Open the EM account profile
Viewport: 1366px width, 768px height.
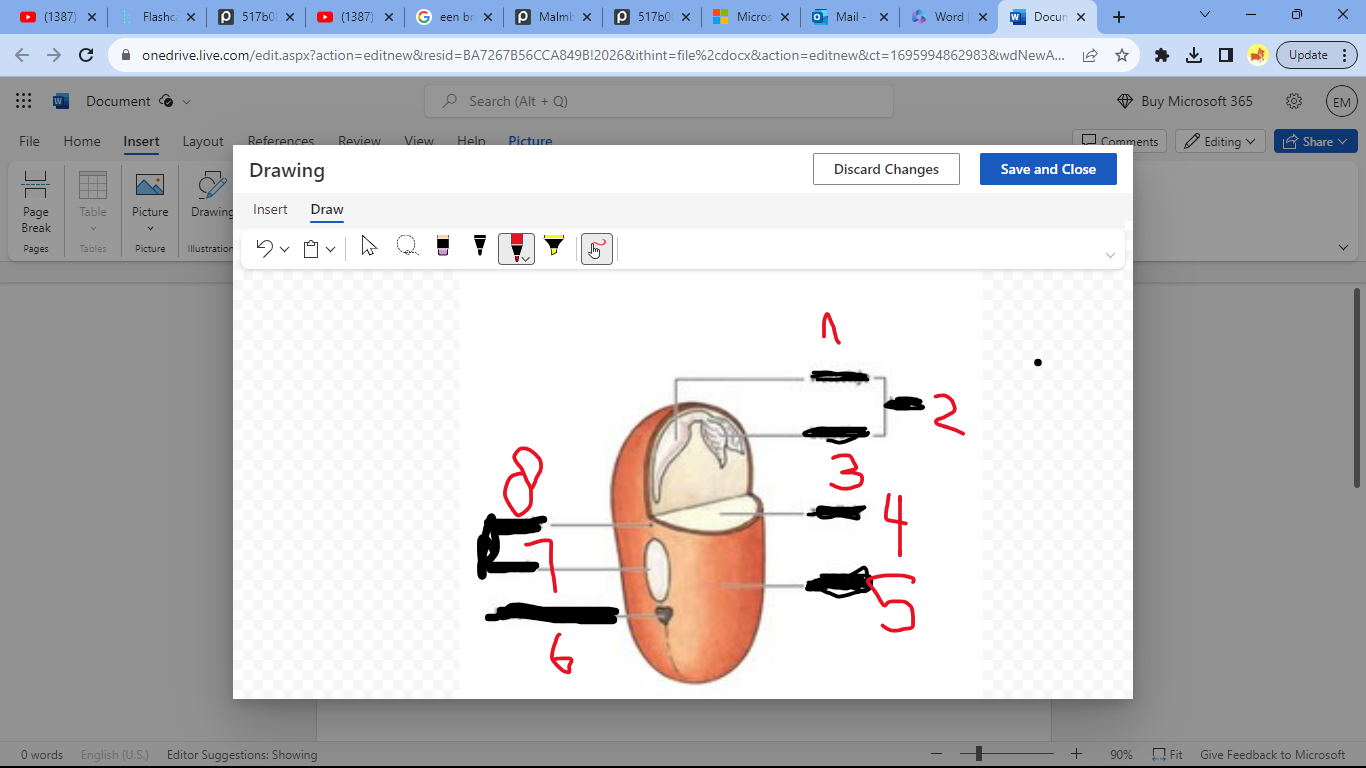pos(1341,101)
